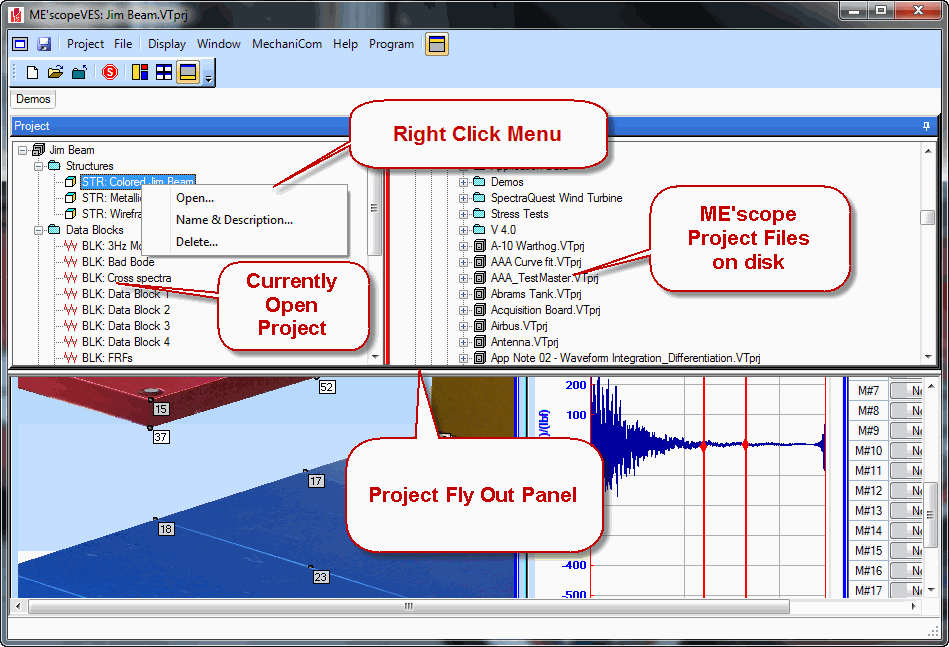949x647 pixels.
Task: Pin the Project panel with the pushpin icon
Action: [x=926, y=126]
